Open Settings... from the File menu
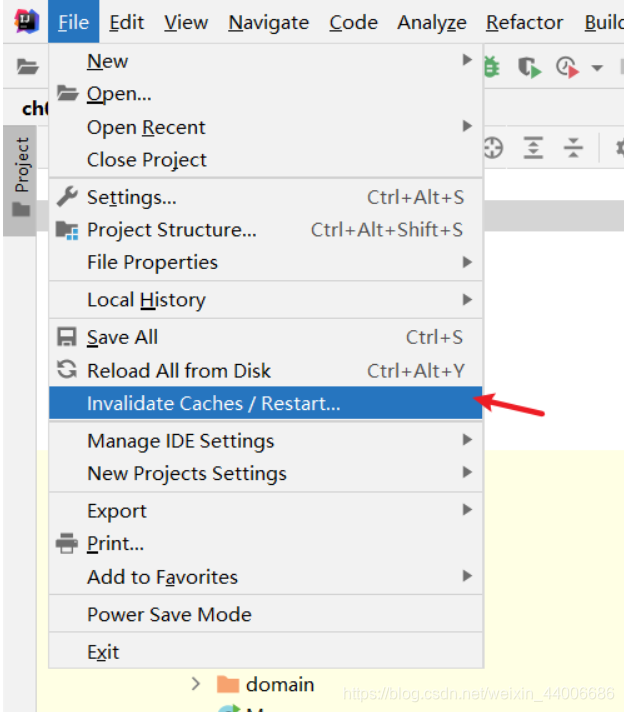This screenshot has height=712, width=624. pyautogui.click(x=266, y=198)
